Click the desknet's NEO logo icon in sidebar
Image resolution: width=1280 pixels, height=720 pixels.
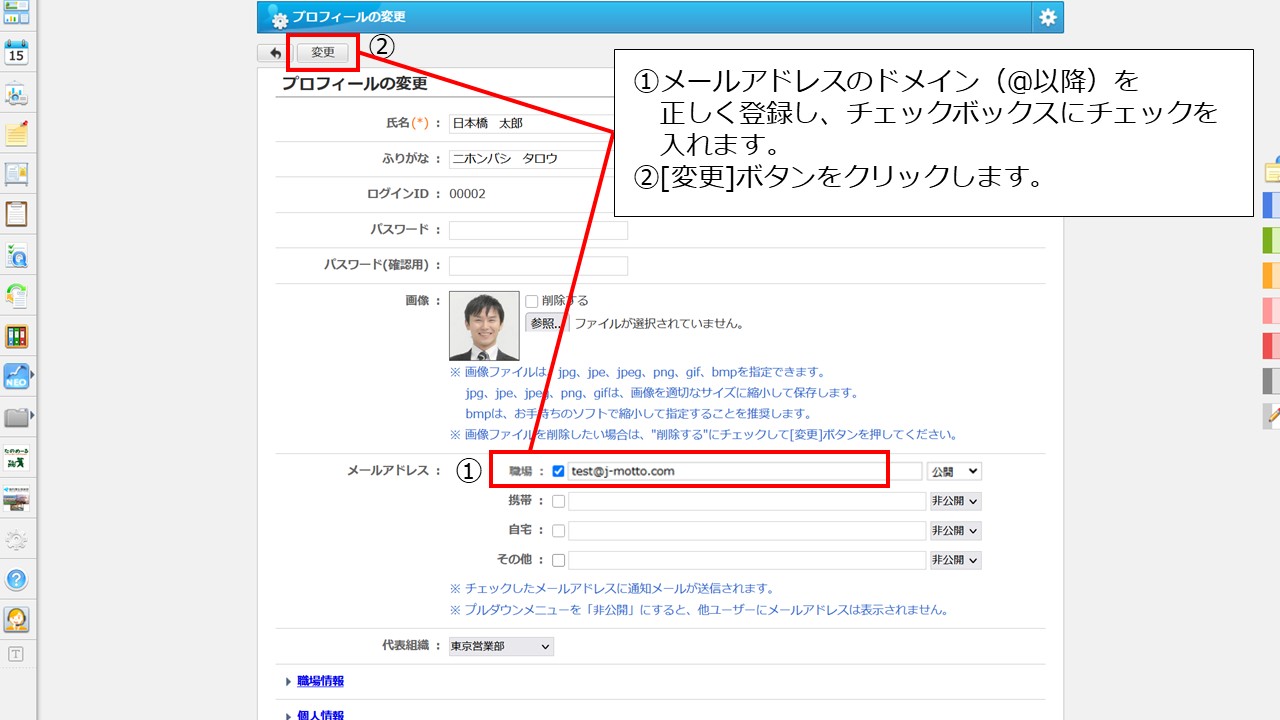14,376
